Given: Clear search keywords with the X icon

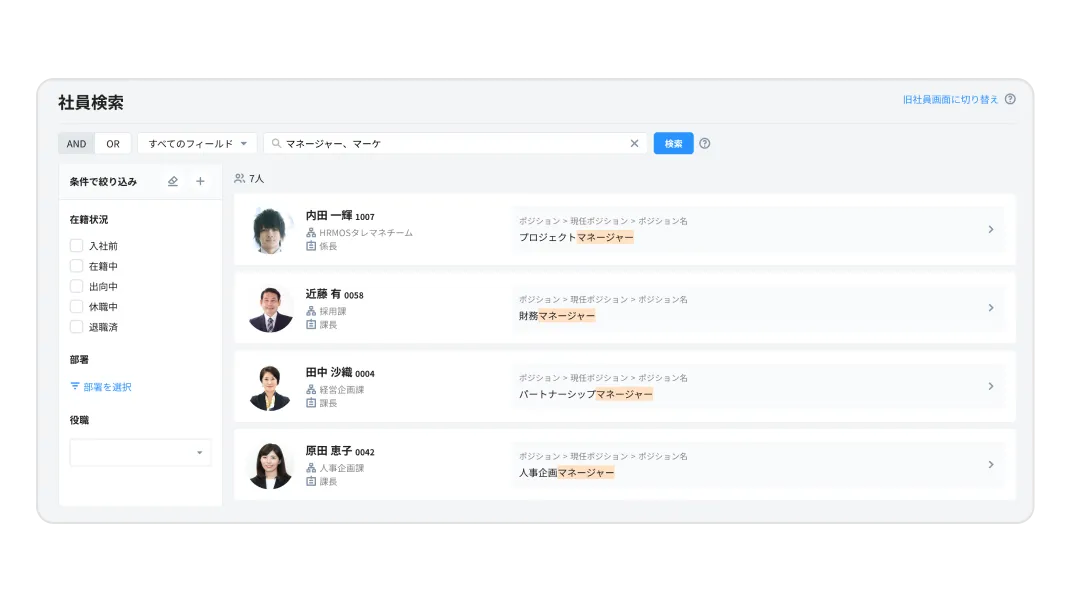Looking at the screenshot, I should (x=634, y=143).
